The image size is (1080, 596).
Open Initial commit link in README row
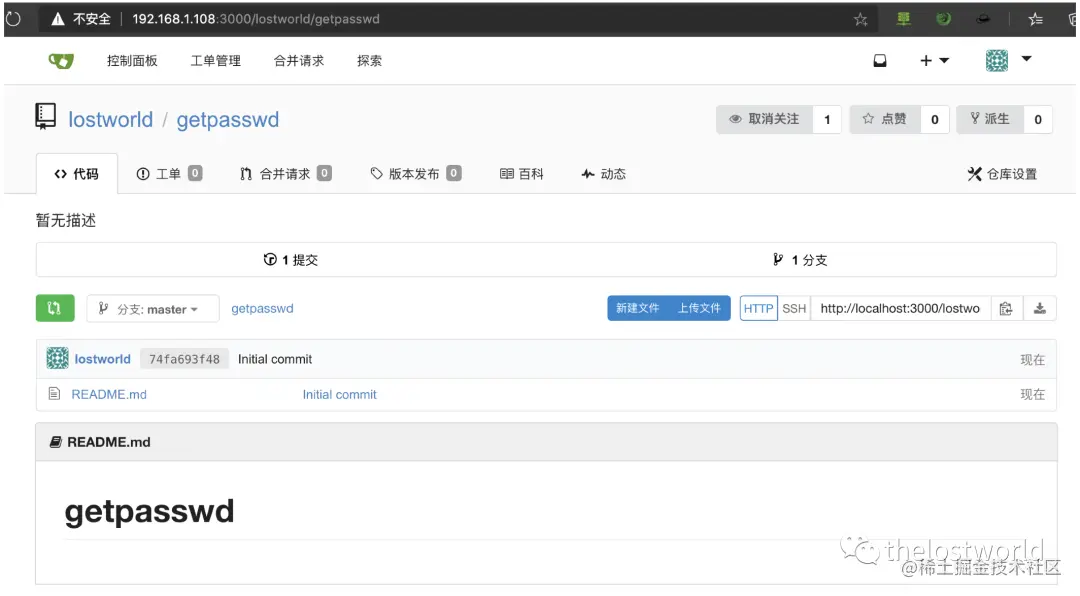[340, 394]
